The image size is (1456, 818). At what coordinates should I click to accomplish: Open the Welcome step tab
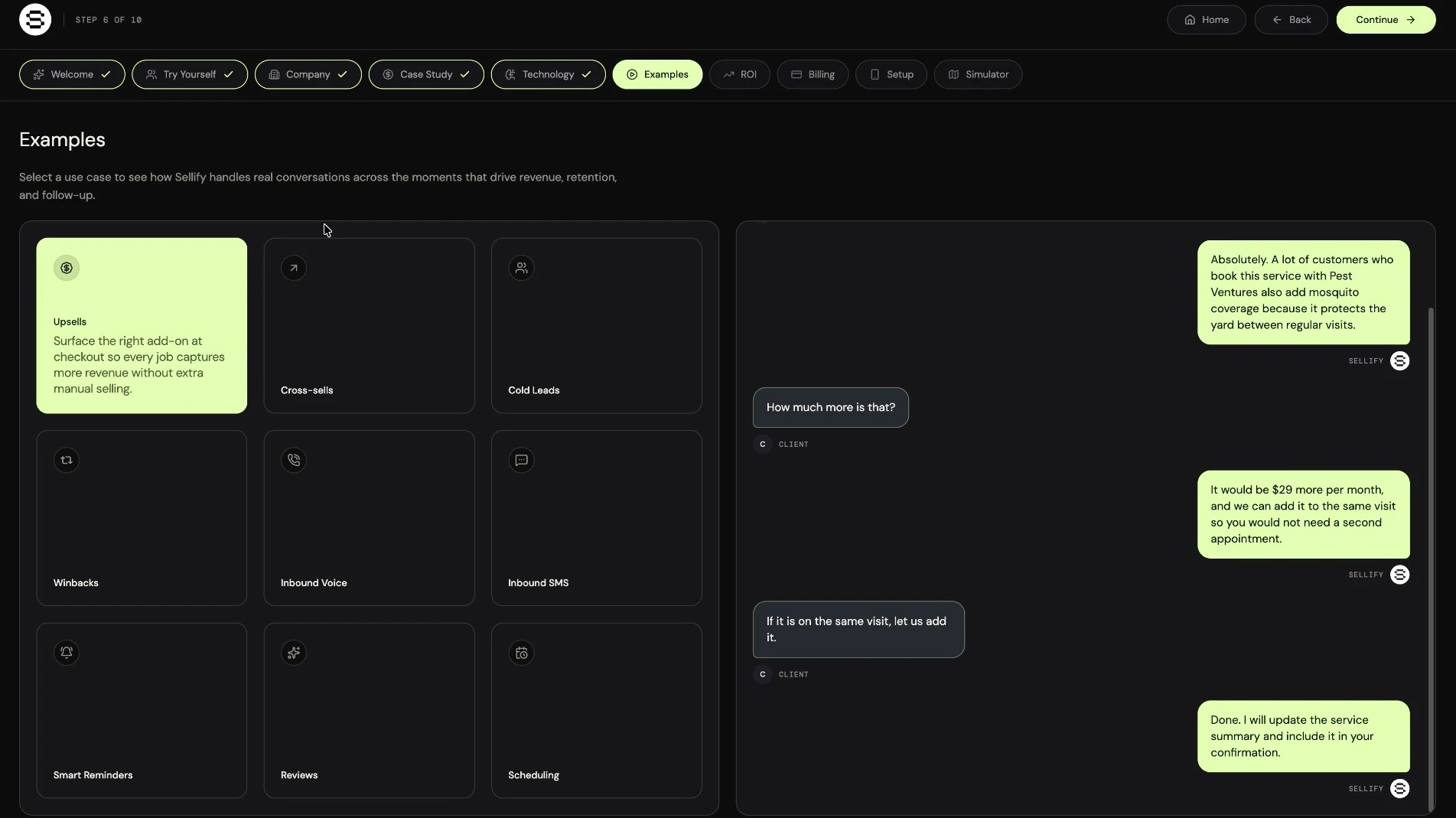click(72, 74)
